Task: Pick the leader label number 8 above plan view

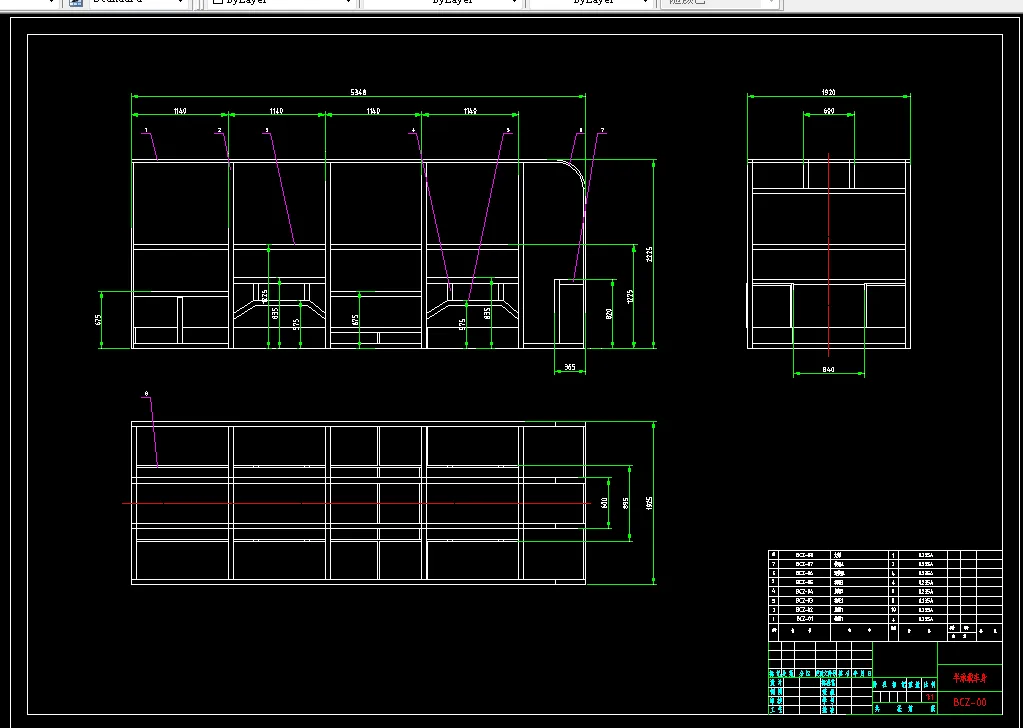Action: [146, 393]
